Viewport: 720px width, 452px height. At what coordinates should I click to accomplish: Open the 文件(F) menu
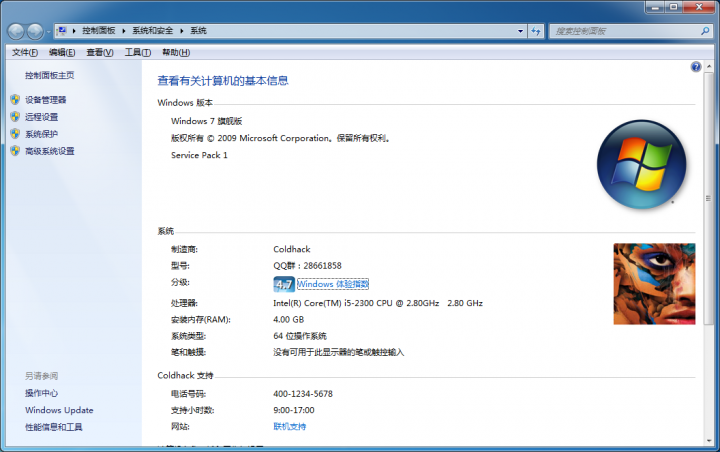pyautogui.click(x=25, y=52)
